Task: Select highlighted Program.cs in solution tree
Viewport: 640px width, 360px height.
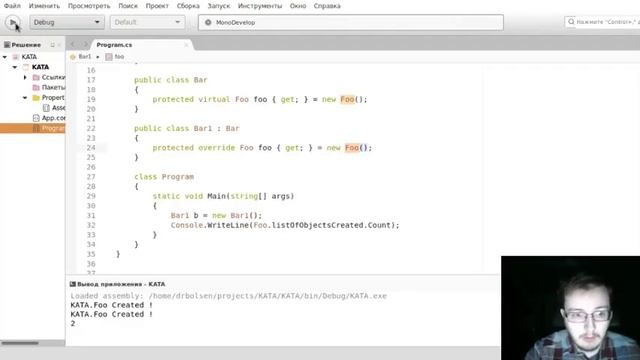Action: pyautogui.click(x=33, y=128)
